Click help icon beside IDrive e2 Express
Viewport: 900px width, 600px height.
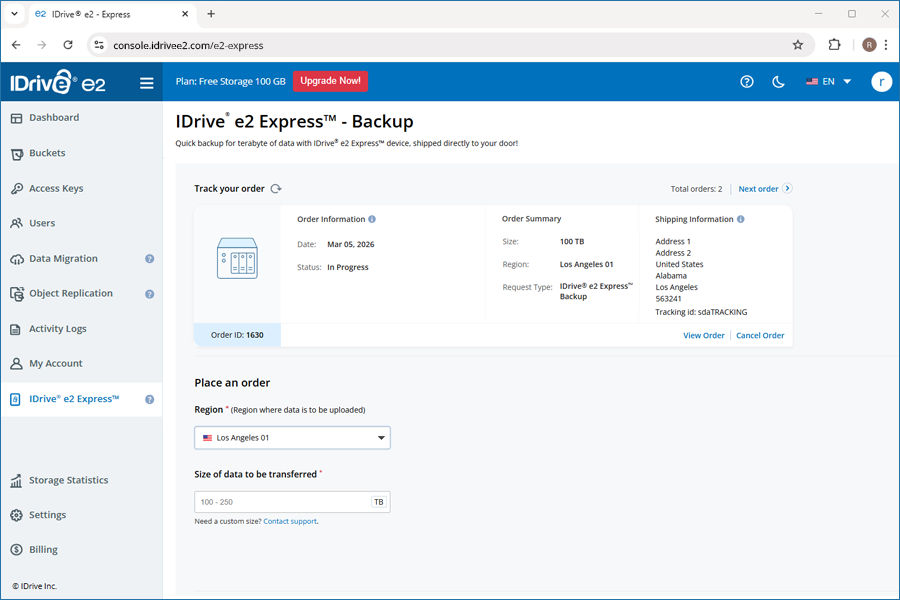[149, 400]
